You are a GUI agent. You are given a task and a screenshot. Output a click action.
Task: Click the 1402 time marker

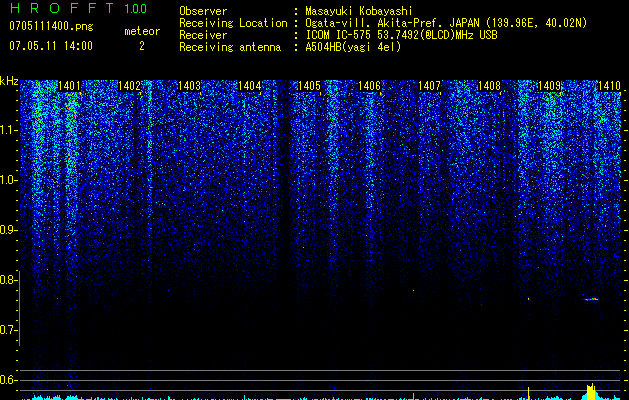130,86
